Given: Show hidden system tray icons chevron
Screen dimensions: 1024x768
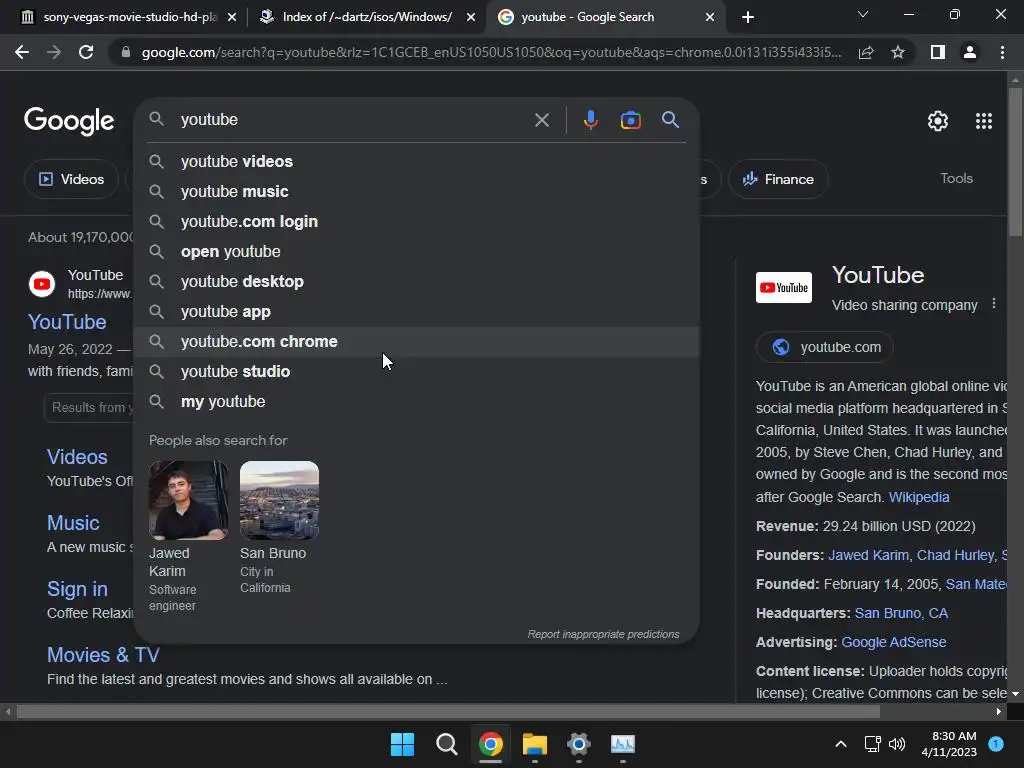Looking at the screenshot, I should click(x=841, y=744).
